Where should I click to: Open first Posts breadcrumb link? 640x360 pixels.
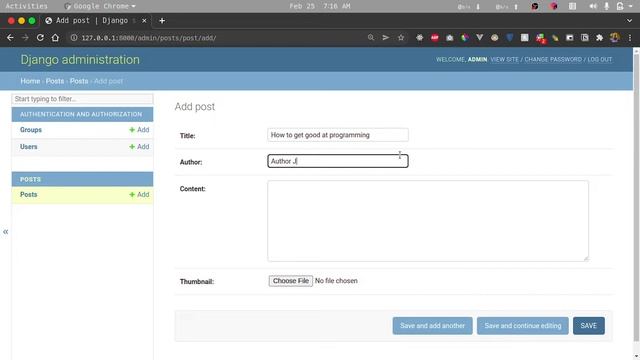55,81
